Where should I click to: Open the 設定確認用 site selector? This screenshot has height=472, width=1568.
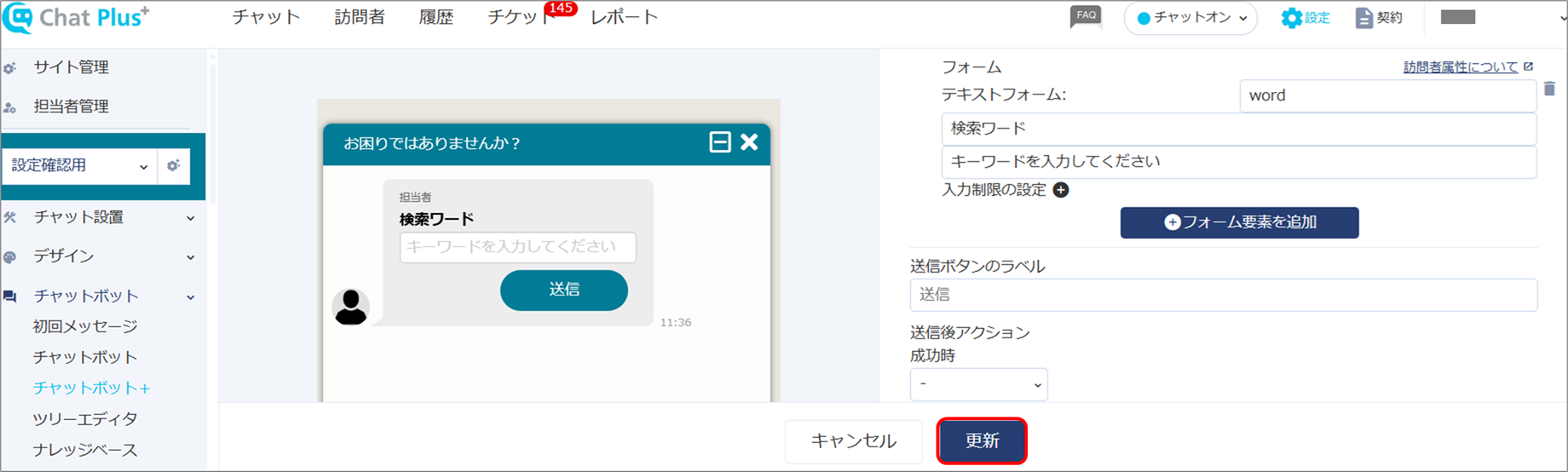tap(79, 166)
